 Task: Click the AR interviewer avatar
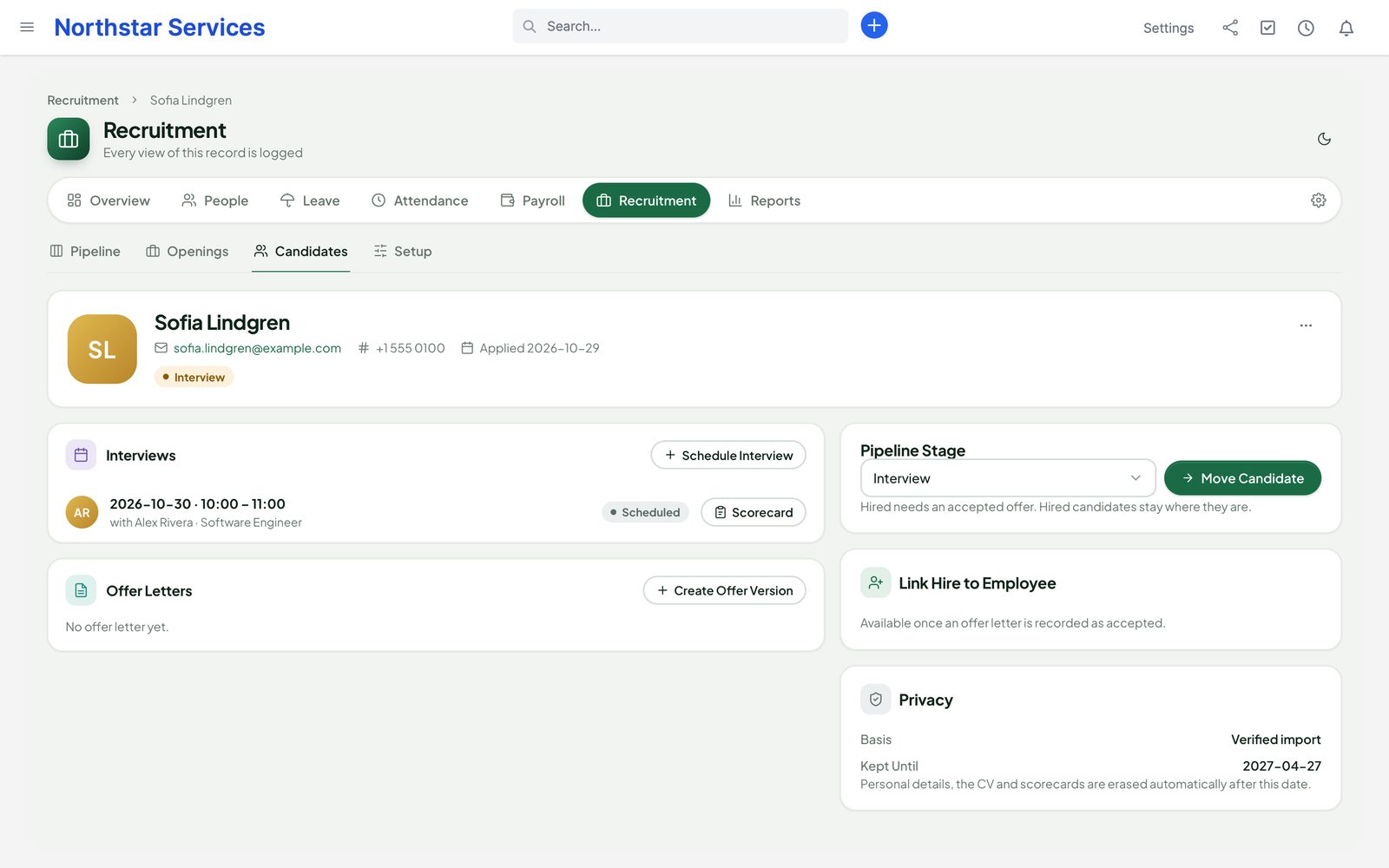(x=82, y=512)
